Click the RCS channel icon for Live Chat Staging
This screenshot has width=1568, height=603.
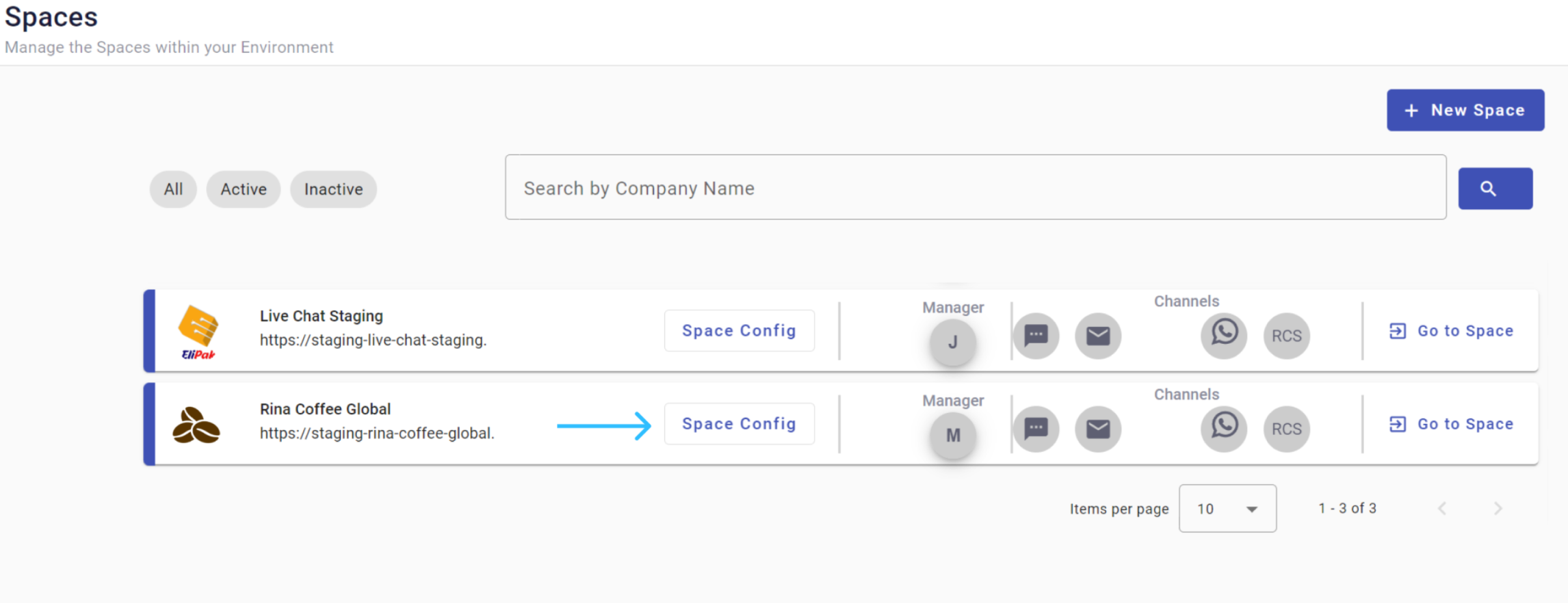click(1286, 336)
